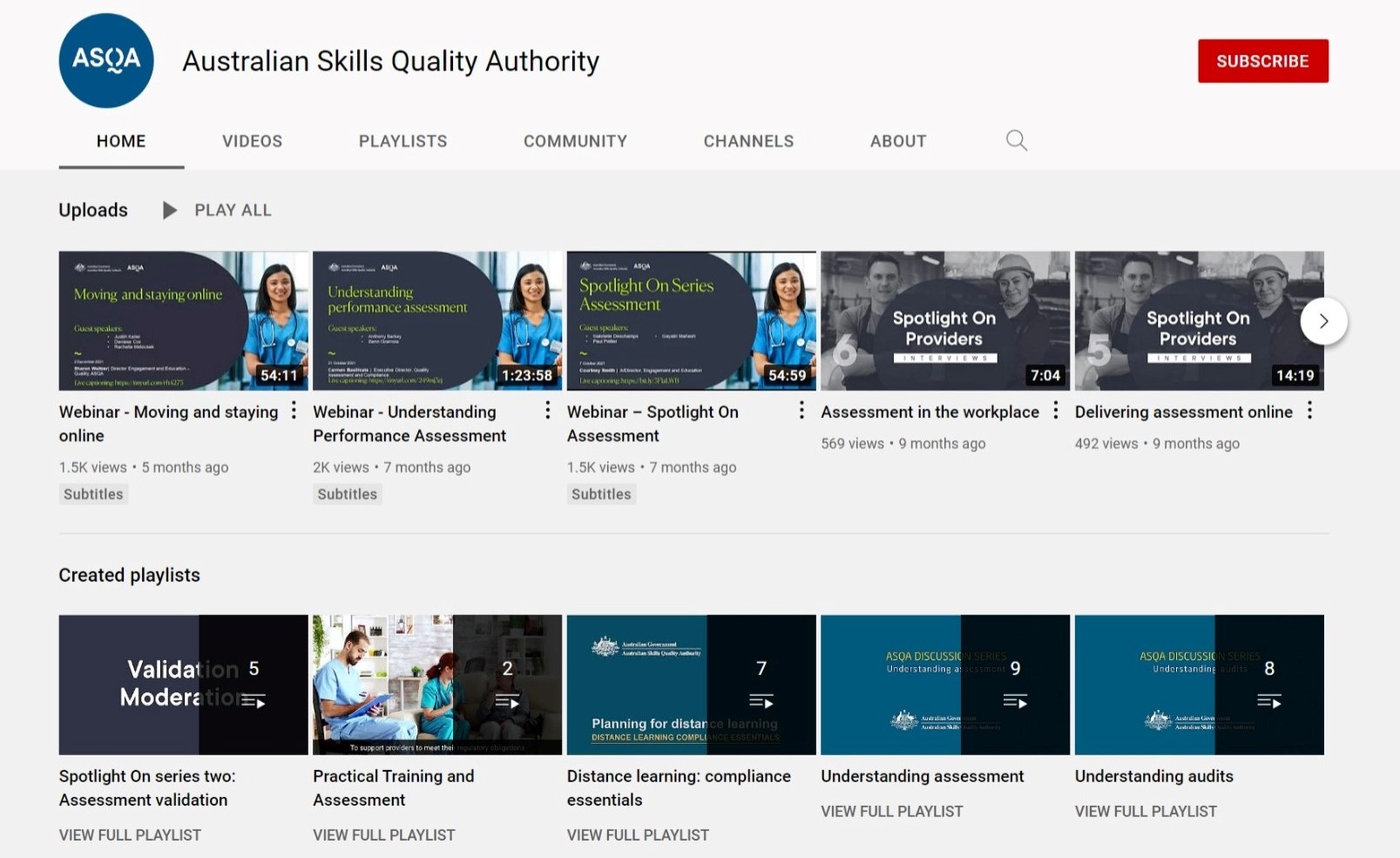Click playlist title 'Practical Training and Assessment'
The image size is (1400, 858).
click(x=394, y=787)
